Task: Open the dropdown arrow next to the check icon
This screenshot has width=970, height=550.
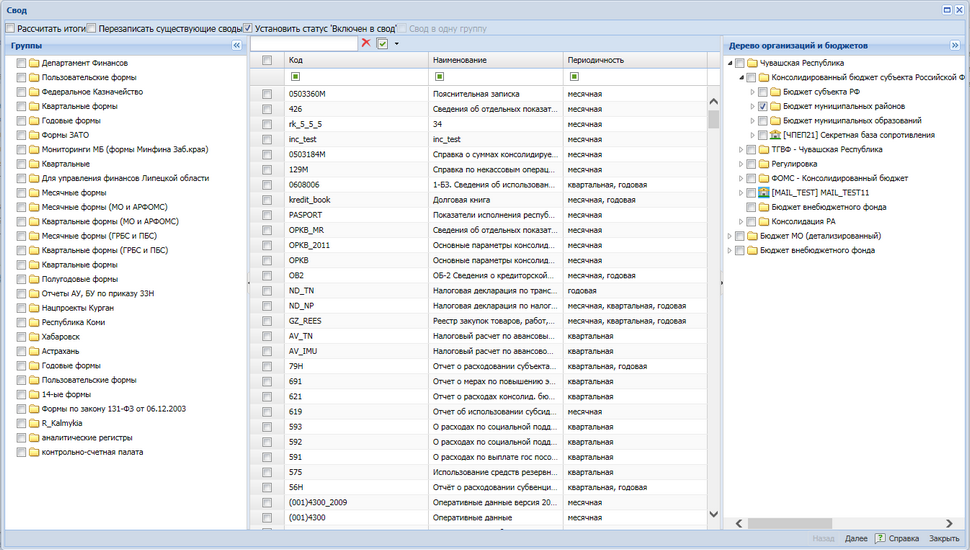Action: click(x=397, y=43)
